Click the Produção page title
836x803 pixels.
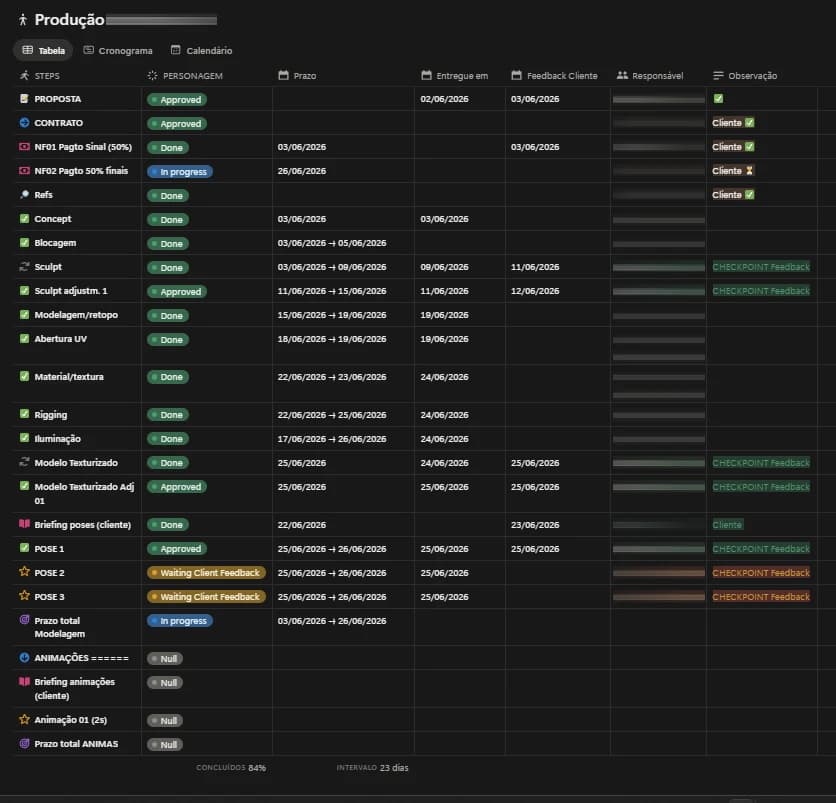click(69, 20)
